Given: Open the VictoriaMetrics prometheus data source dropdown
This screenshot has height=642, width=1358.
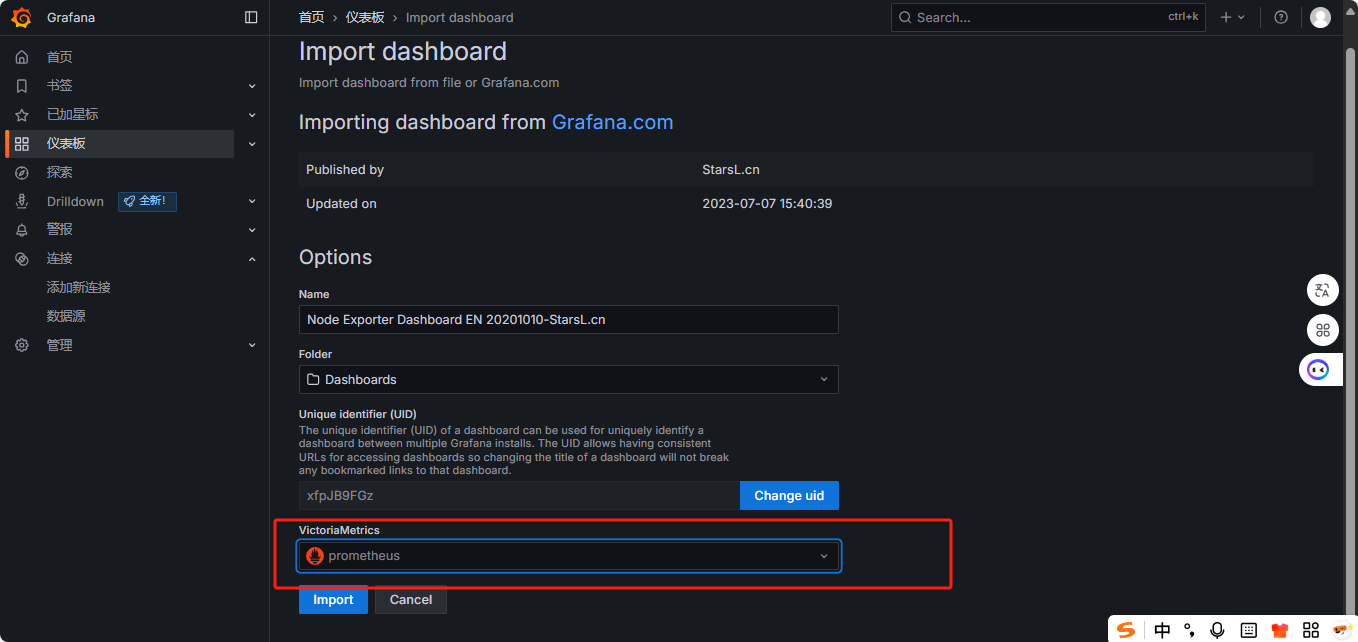Looking at the screenshot, I should pyautogui.click(x=568, y=556).
